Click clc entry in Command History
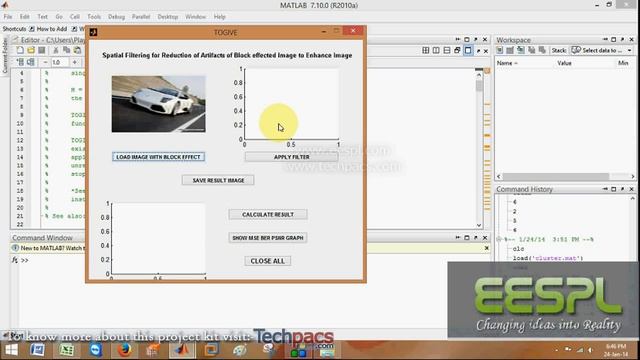 pyautogui.click(x=518, y=249)
